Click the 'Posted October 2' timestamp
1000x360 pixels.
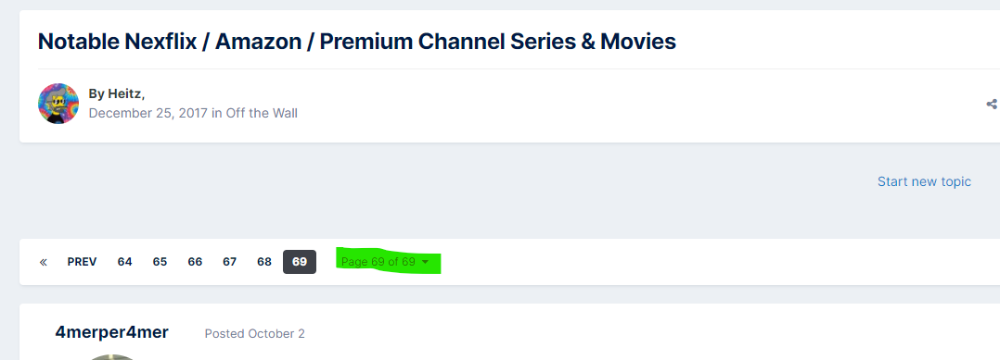pos(254,334)
